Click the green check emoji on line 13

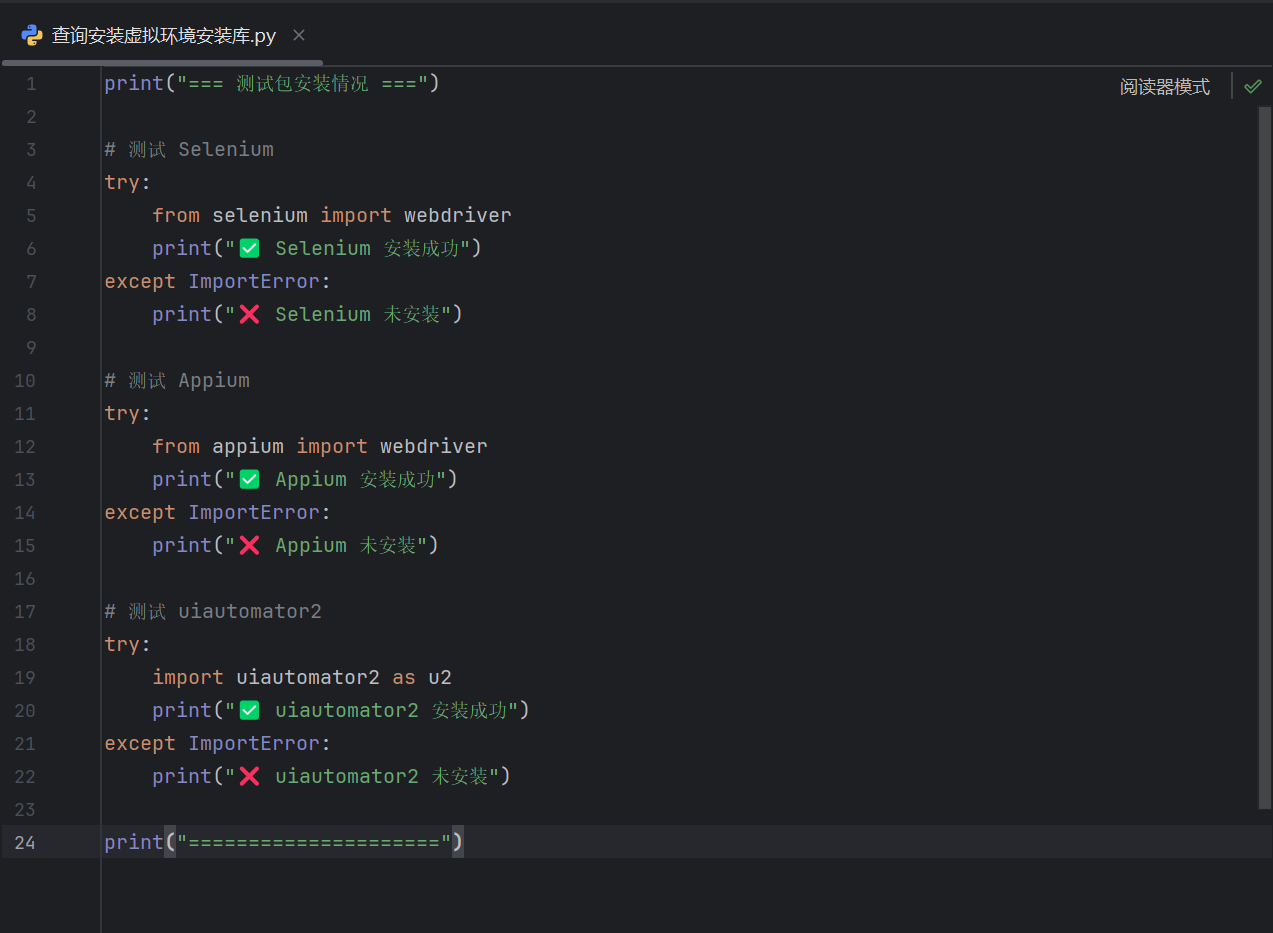click(249, 480)
